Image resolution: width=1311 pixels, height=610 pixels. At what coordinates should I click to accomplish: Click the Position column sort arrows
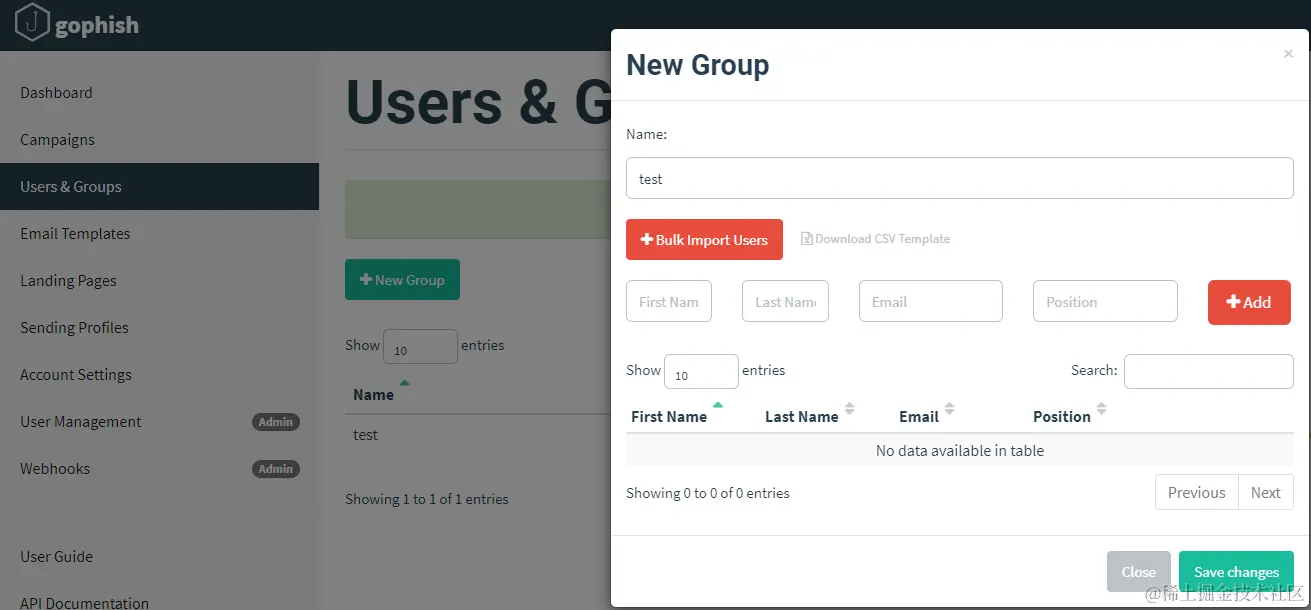(1101, 409)
